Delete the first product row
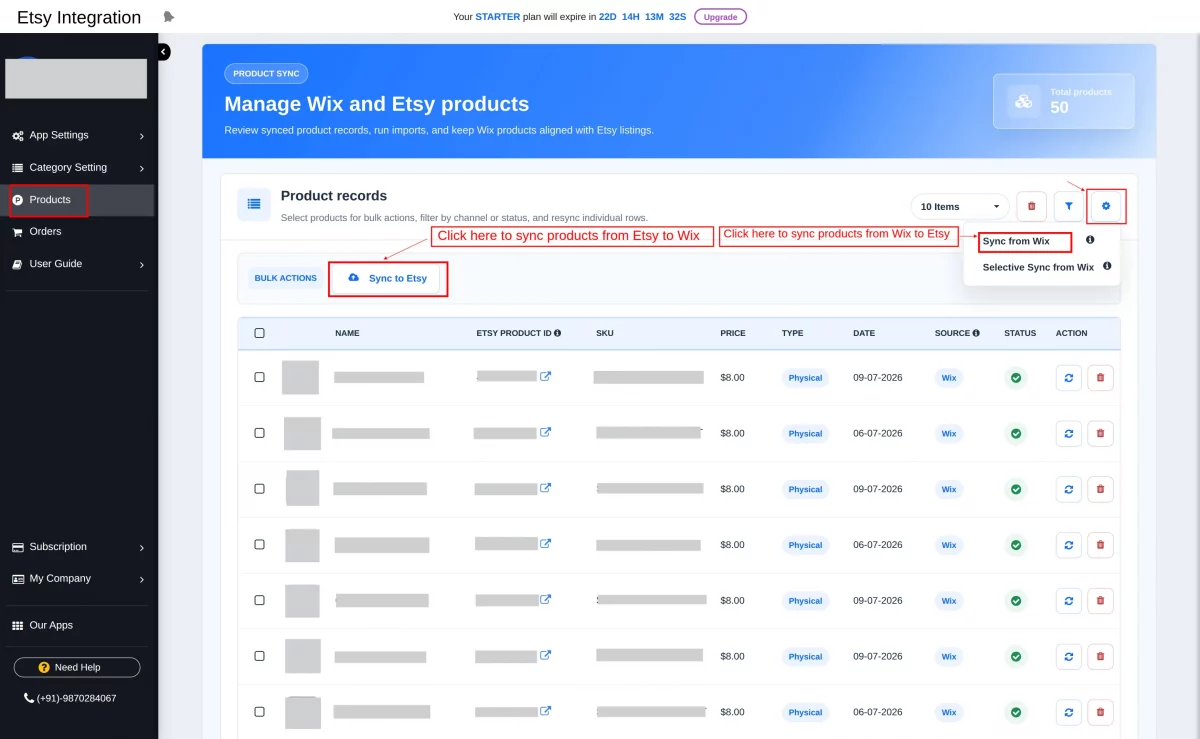Screen dimensions: 1200x739 [x=1101, y=378]
